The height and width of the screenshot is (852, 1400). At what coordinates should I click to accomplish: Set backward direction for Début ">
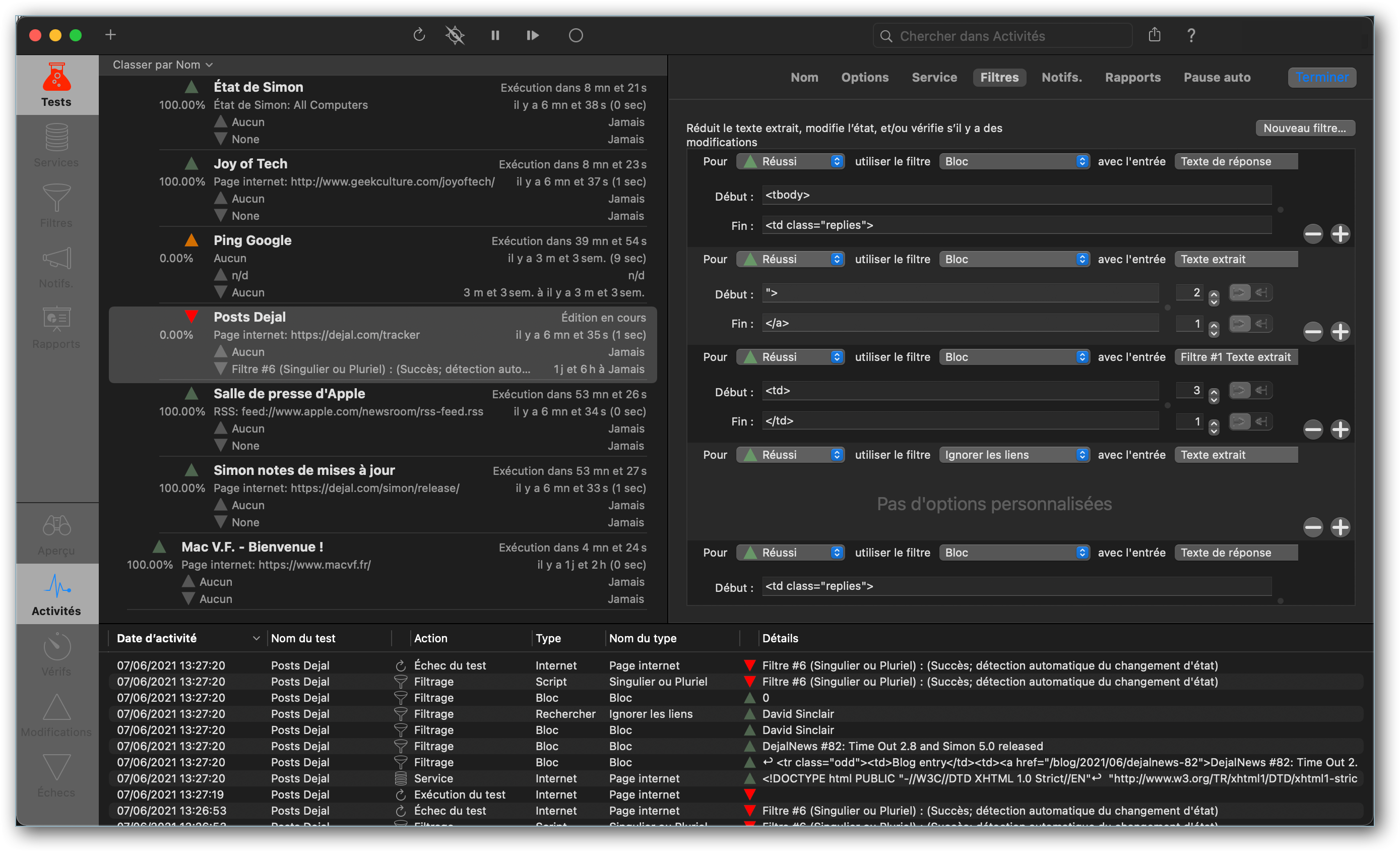point(1261,293)
